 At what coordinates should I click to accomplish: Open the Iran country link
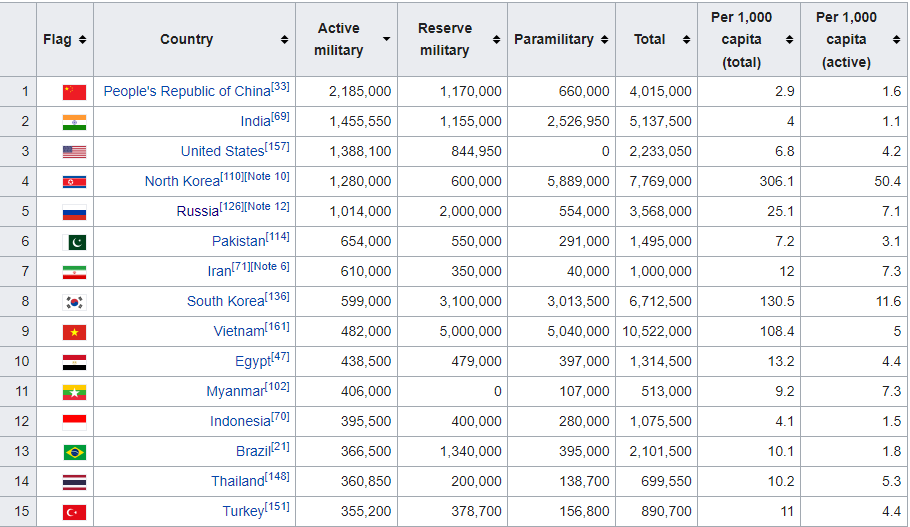coord(219,272)
